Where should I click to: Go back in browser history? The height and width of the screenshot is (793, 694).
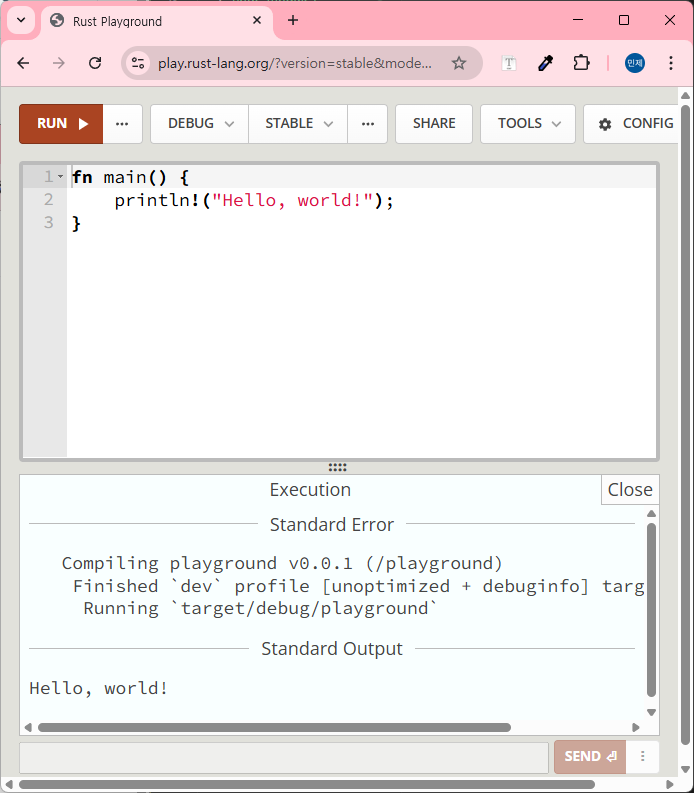pyautogui.click(x=23, y=63)
